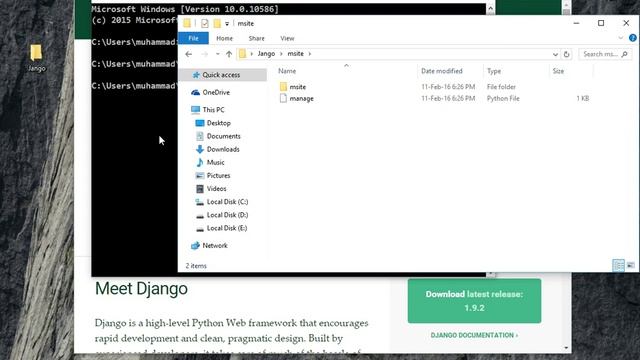This screenshot has width=640, height=360.
Task: Select Quick access in navigation pane
Action: coord(223,75)
